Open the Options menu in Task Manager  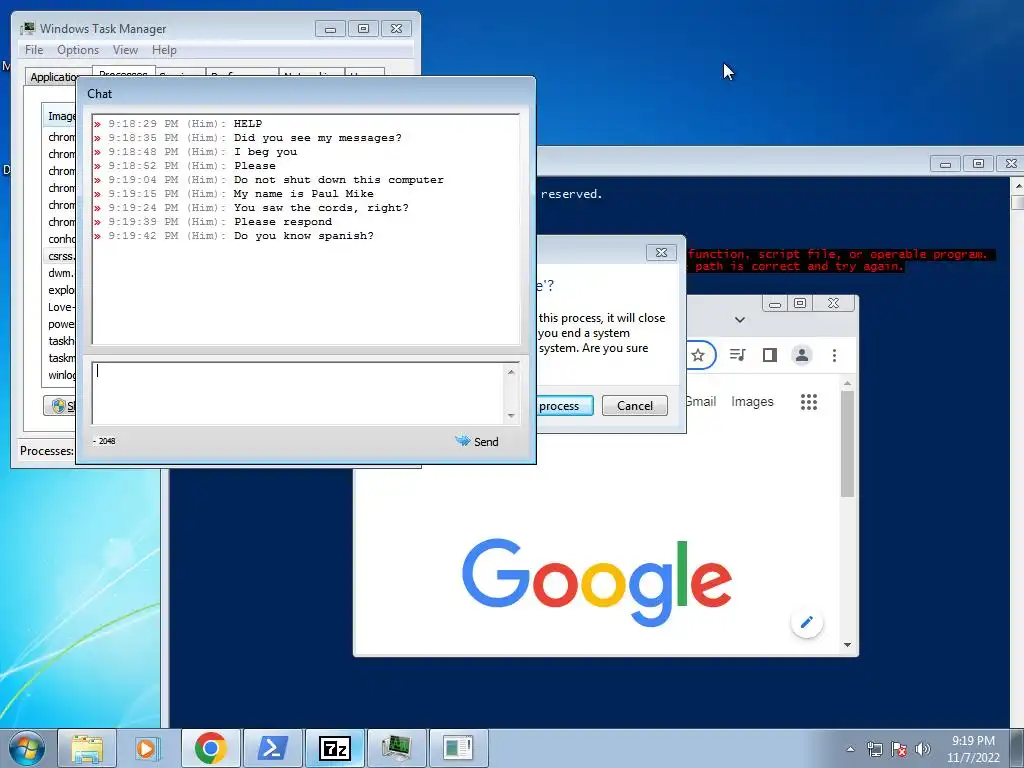pyautogui.click(x=78, y=50)
